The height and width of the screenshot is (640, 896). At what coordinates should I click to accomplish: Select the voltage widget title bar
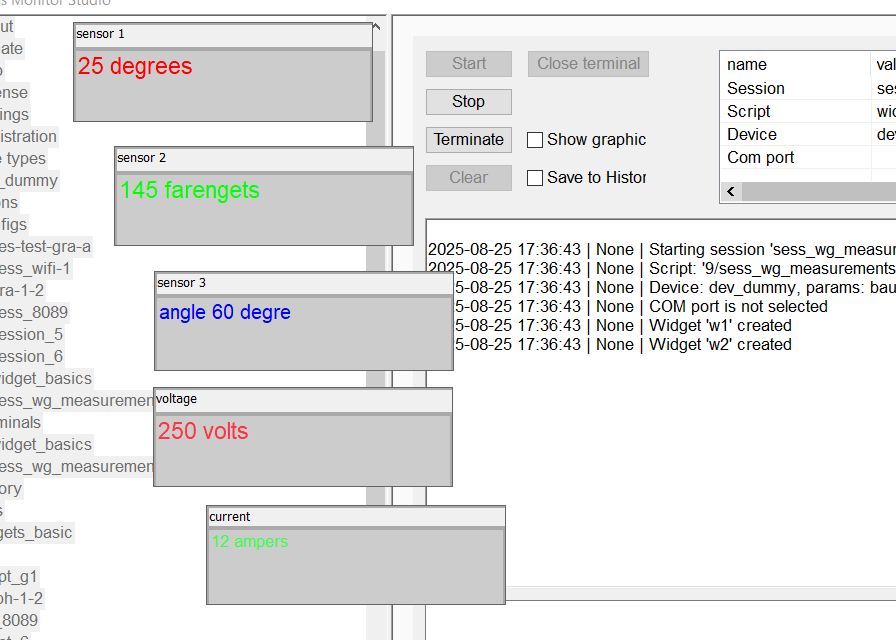(x=303, y=399)
